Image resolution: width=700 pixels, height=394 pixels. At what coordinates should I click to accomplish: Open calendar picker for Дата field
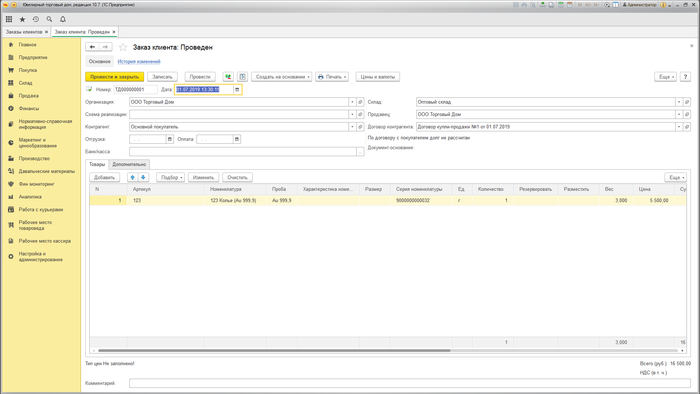click(237, 90)
